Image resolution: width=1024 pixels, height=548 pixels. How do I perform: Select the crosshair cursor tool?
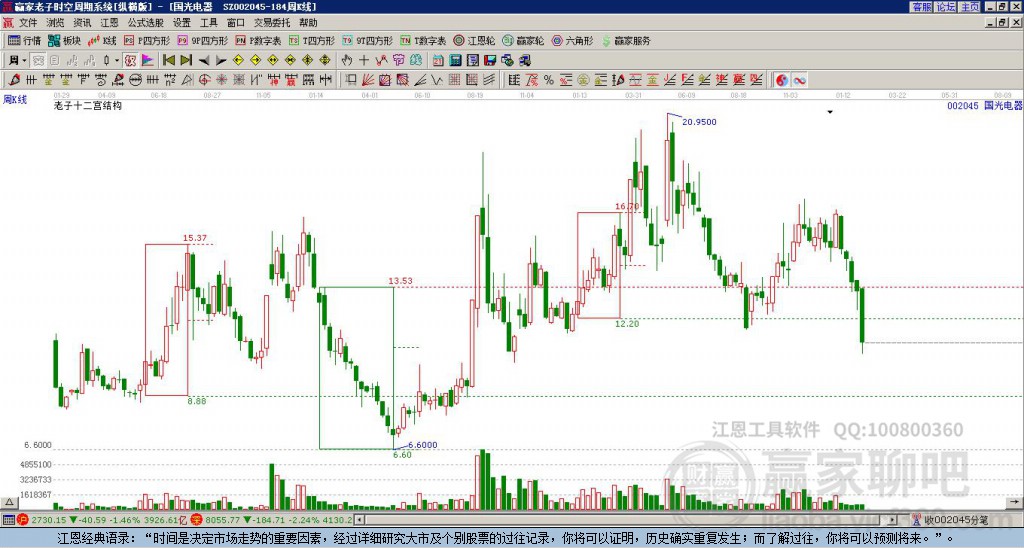(x=364, y=61)
